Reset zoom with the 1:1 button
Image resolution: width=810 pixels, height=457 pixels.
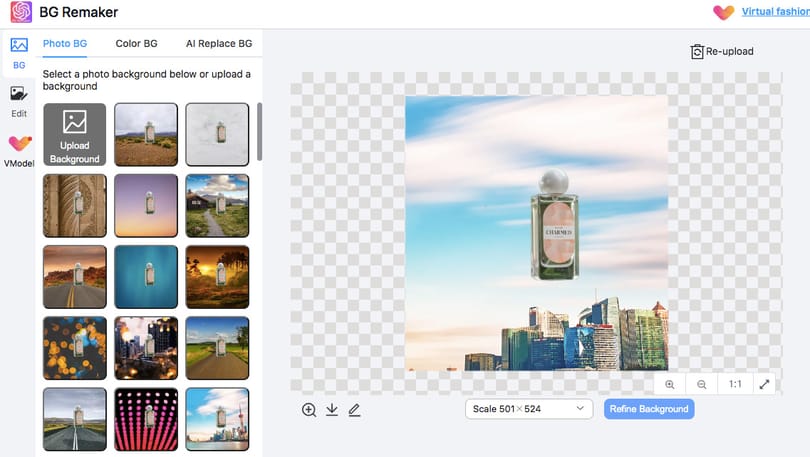(x=735, y=384)
